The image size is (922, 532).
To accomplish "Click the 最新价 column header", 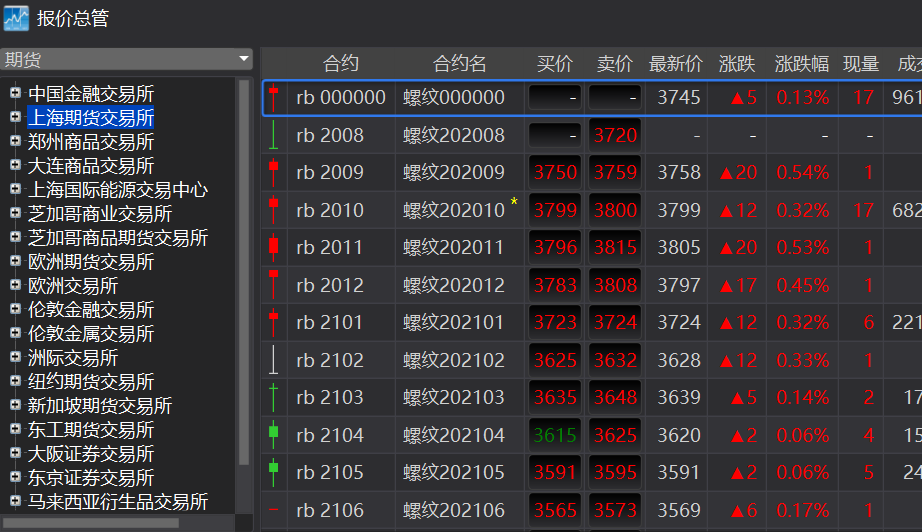I will tap(676, 63).
